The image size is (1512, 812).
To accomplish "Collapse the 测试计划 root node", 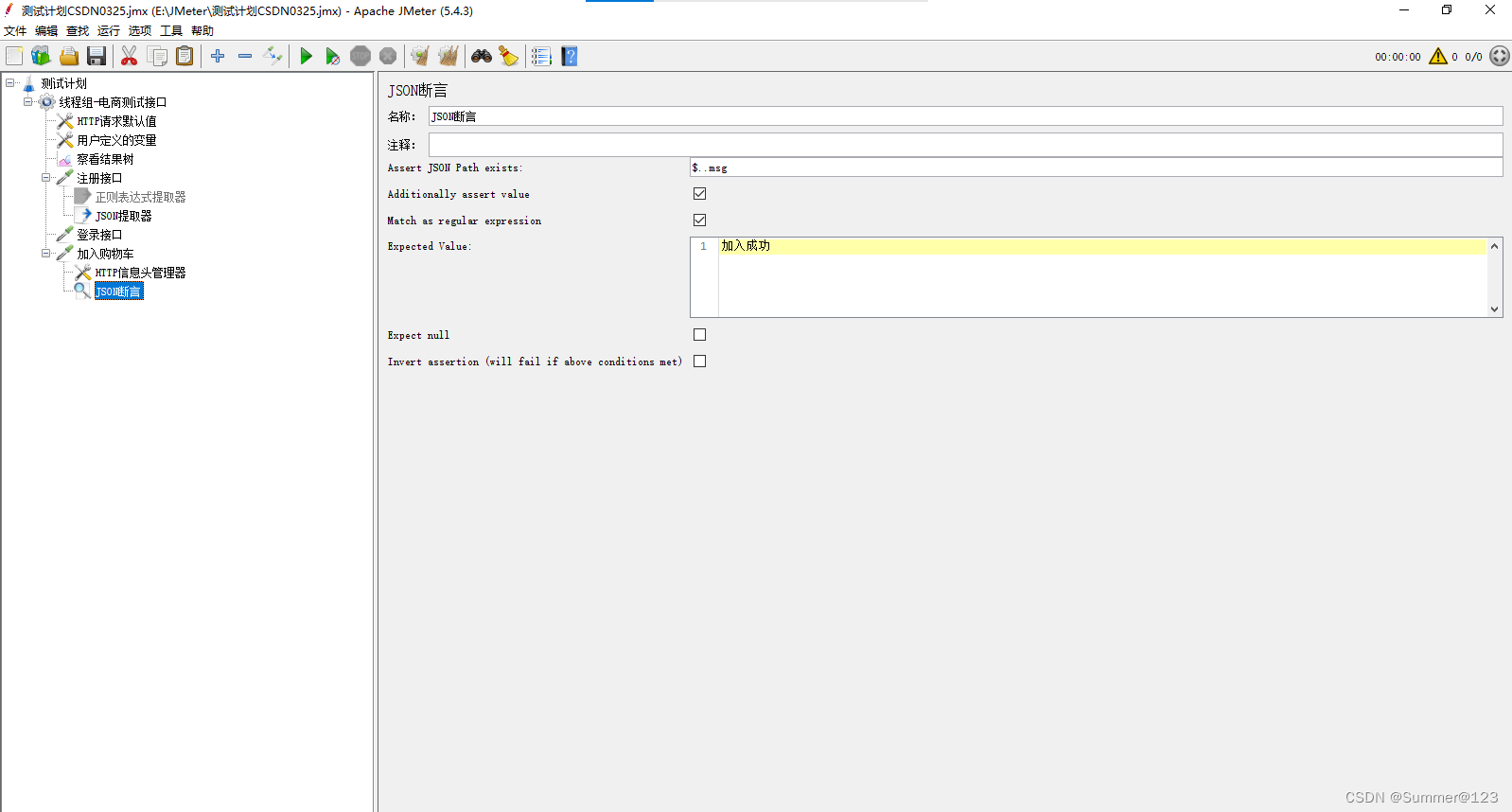I will (x=9, y=83).
